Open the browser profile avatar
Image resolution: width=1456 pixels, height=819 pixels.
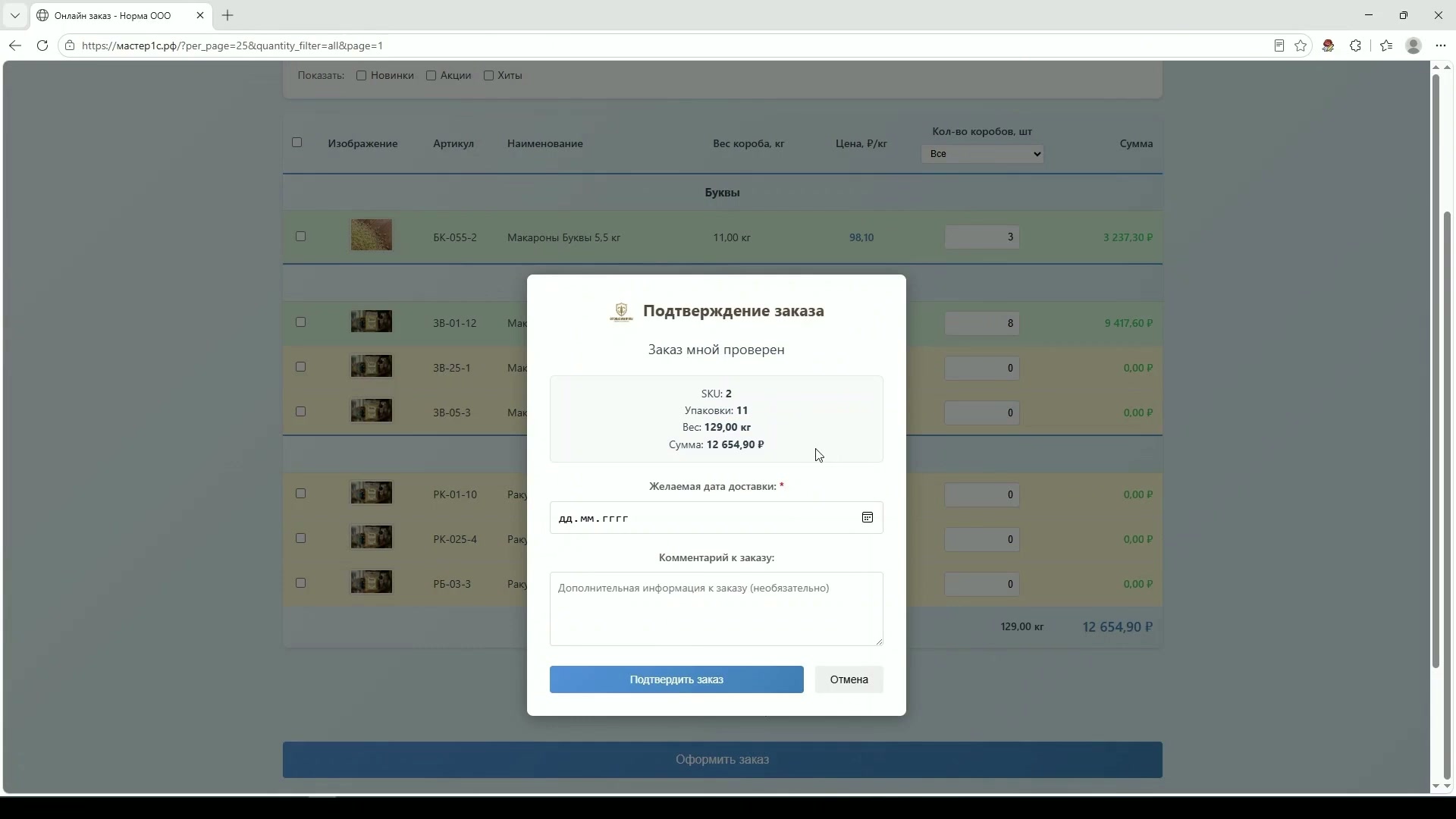click(x=1414, y=45)
